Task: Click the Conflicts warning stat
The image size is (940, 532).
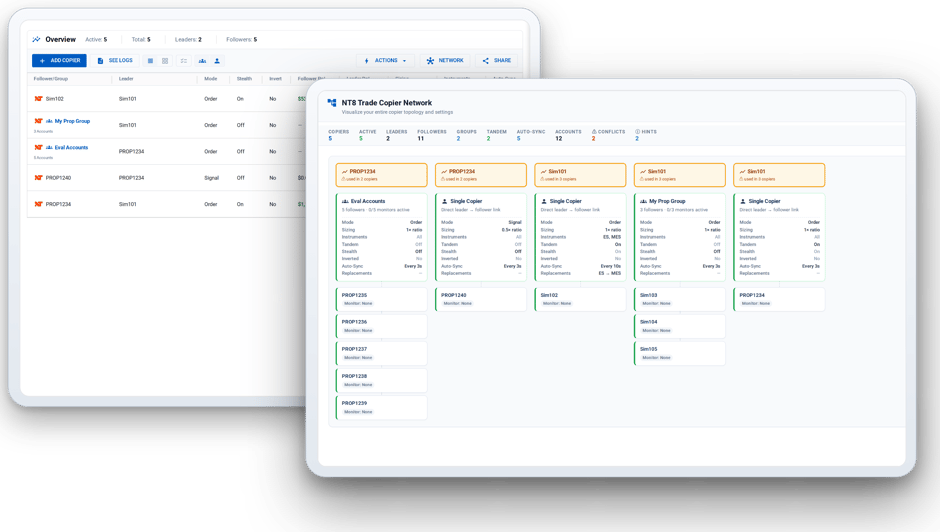Action: coord(608,135)
